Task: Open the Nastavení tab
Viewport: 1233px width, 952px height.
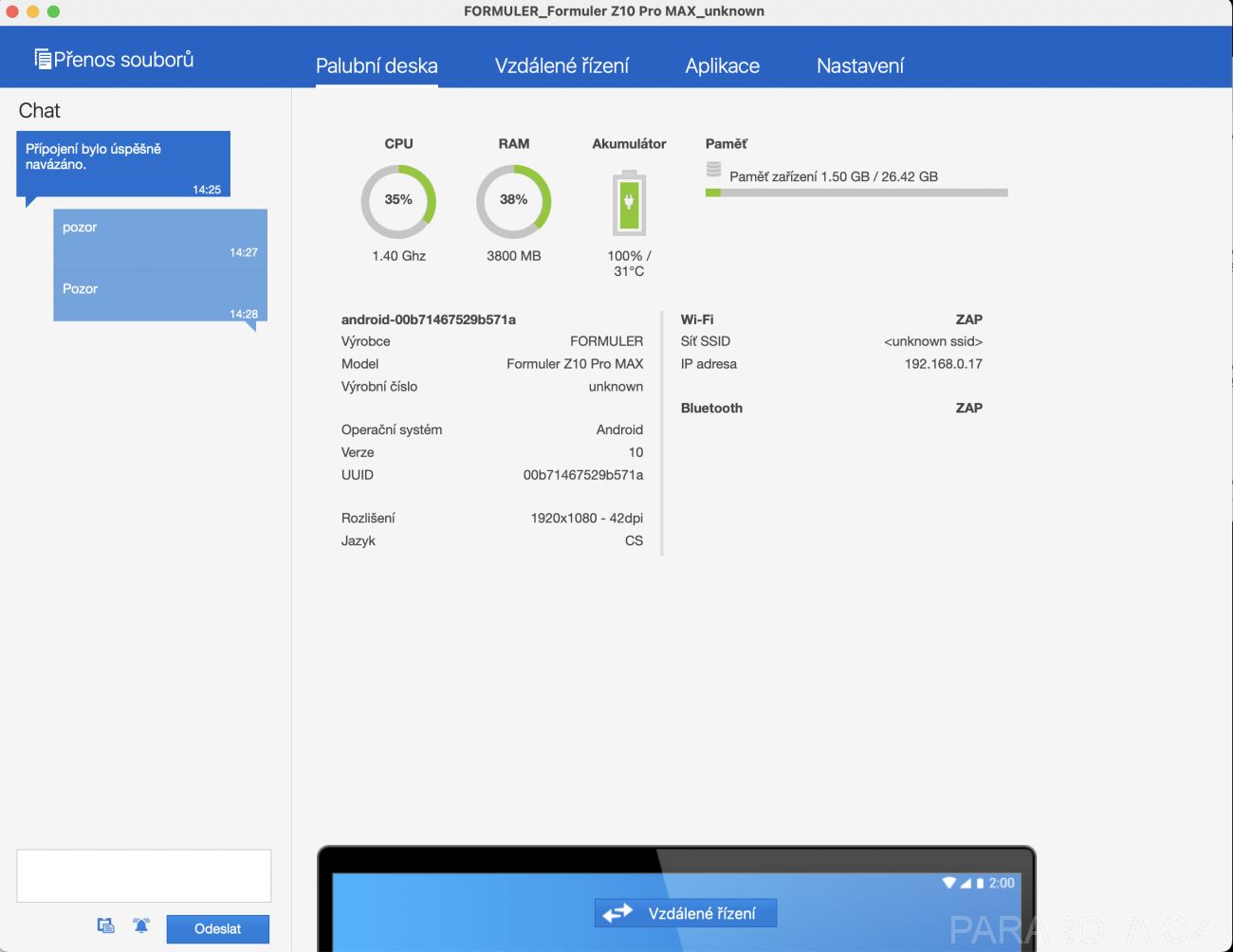Action: coord(860,65)
